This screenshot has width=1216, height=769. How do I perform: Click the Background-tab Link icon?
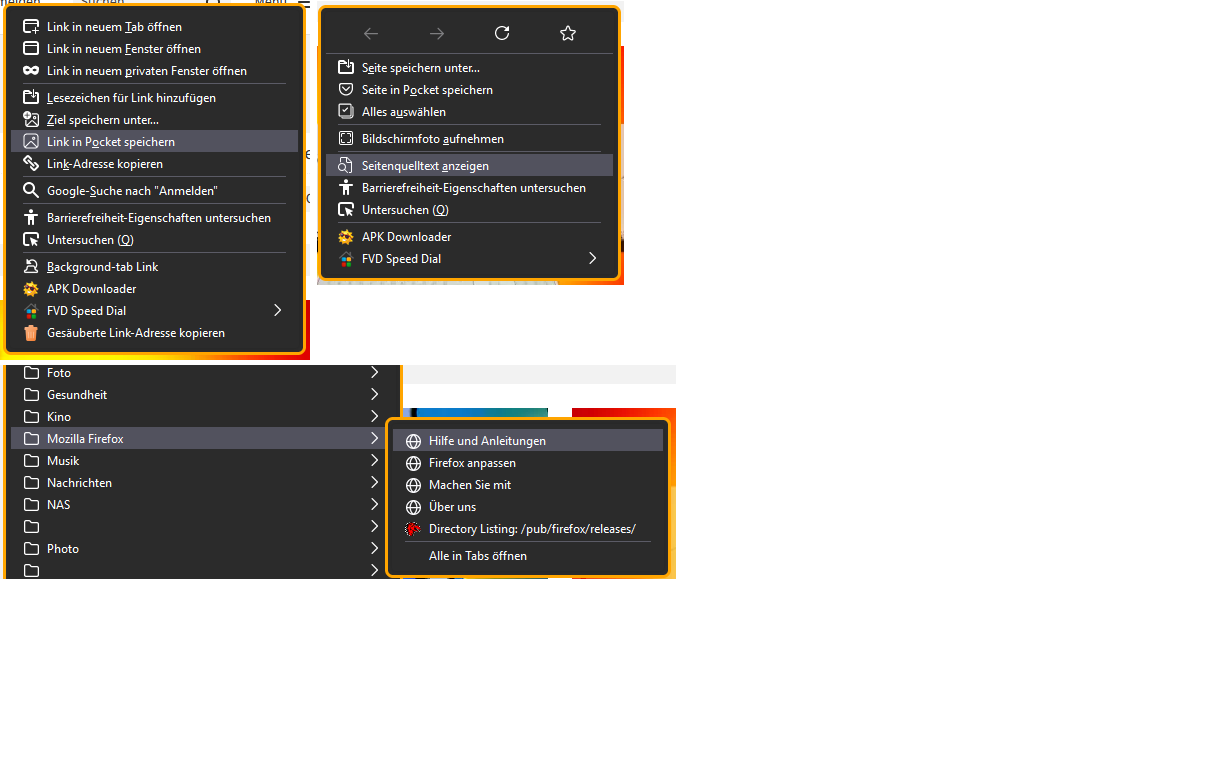click(31, 266)
